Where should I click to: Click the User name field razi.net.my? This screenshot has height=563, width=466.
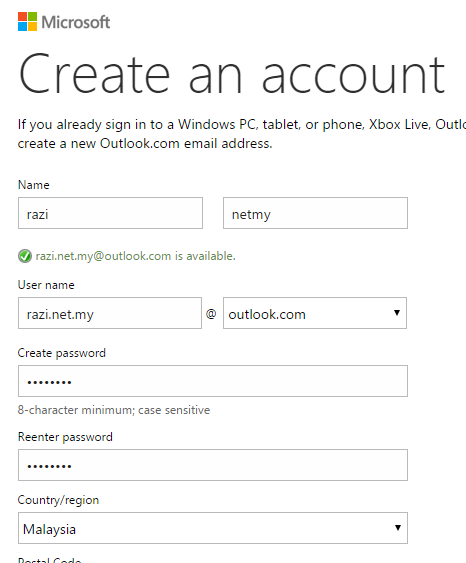click(x=110, y=313)
